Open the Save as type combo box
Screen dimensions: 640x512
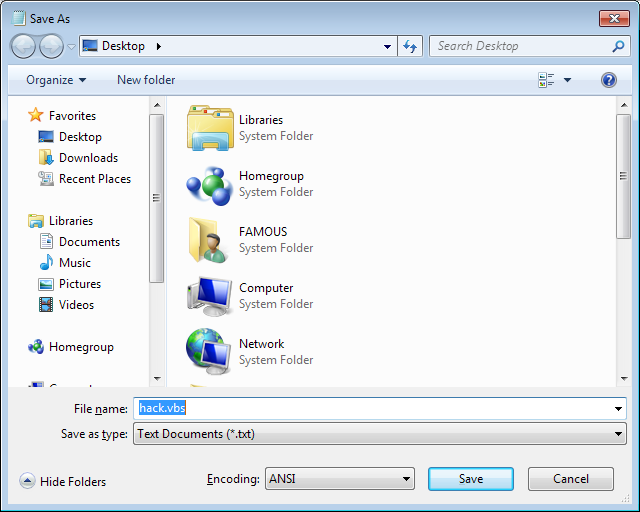pos(380,434)
